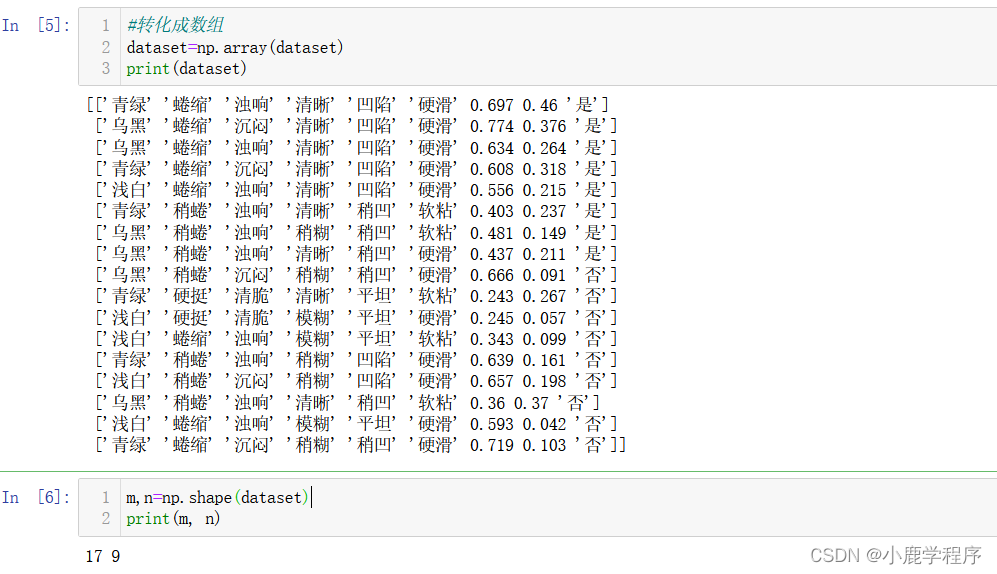Click output value 0.245
997x574 pixels.
(492, 318)
